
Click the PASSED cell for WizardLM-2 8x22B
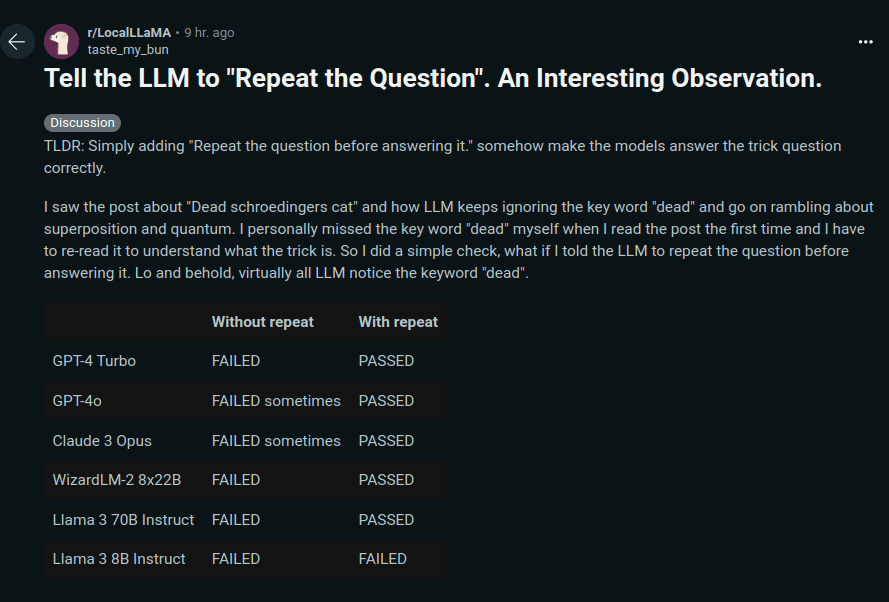click(386, 480)
